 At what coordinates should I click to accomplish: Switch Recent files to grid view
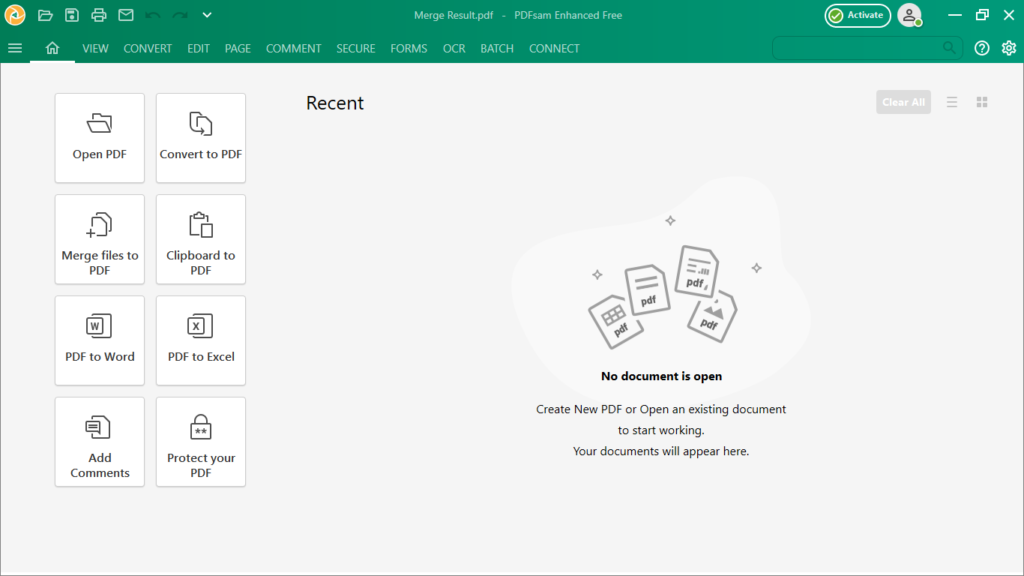(982, 102)
